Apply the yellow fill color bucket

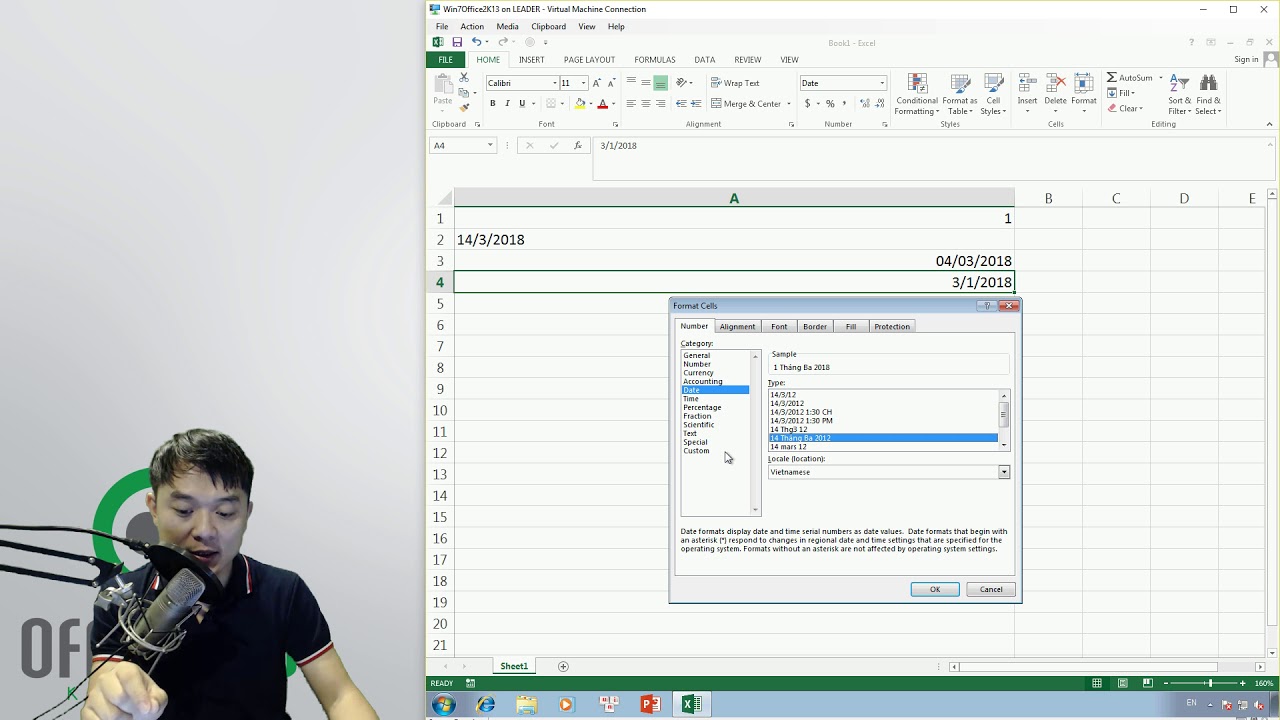tap(580, 103)
